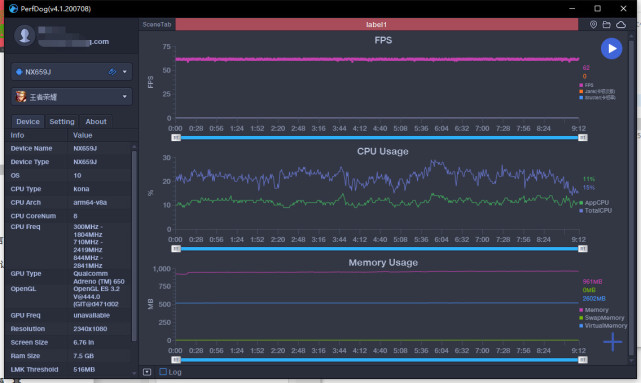
Task: Click right handle of Memory Usage range slider
Action: click(x=583, y=360)
